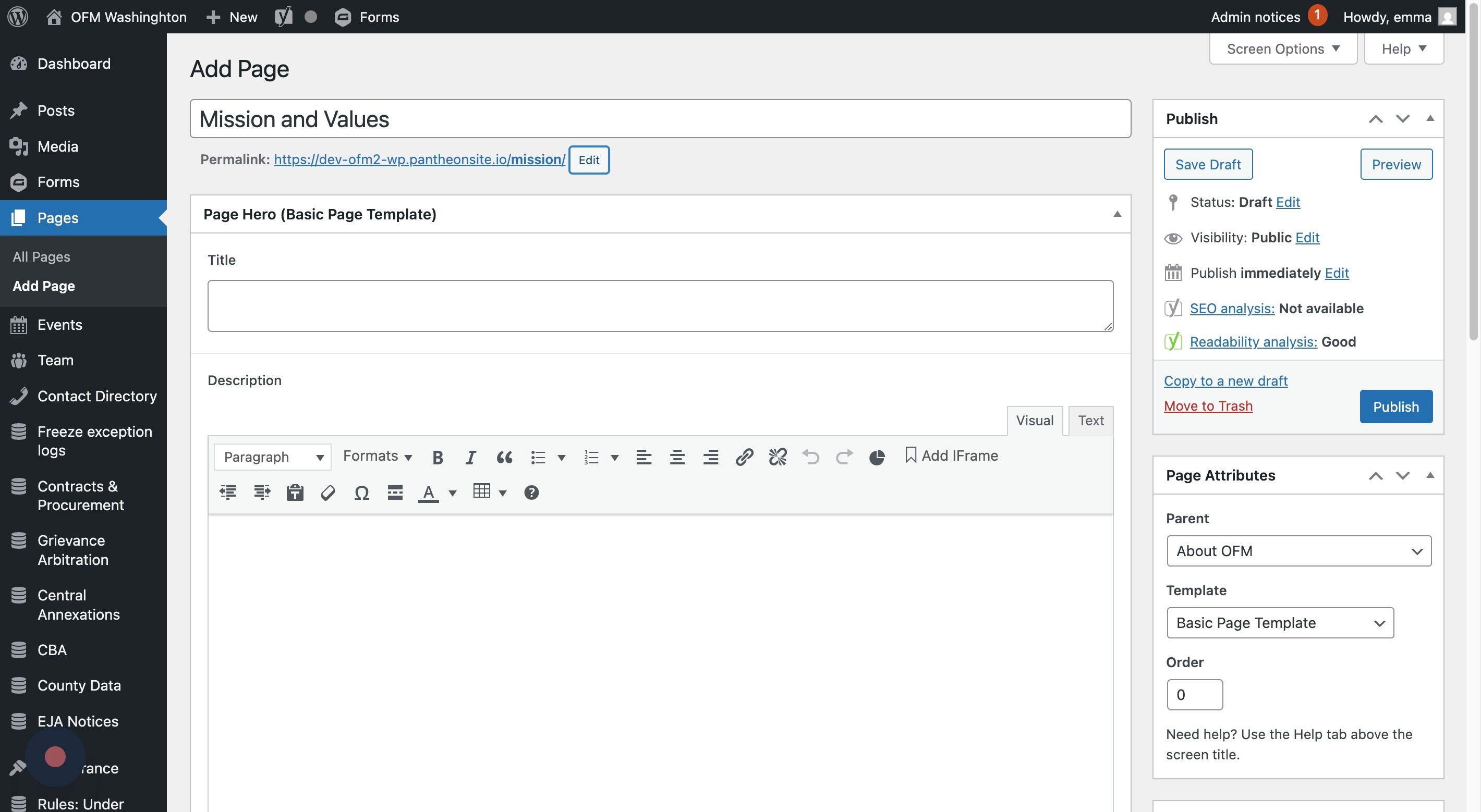Toggle the Publish panel collapse triangle
1481x812 pixels.
click(1430, 118)
